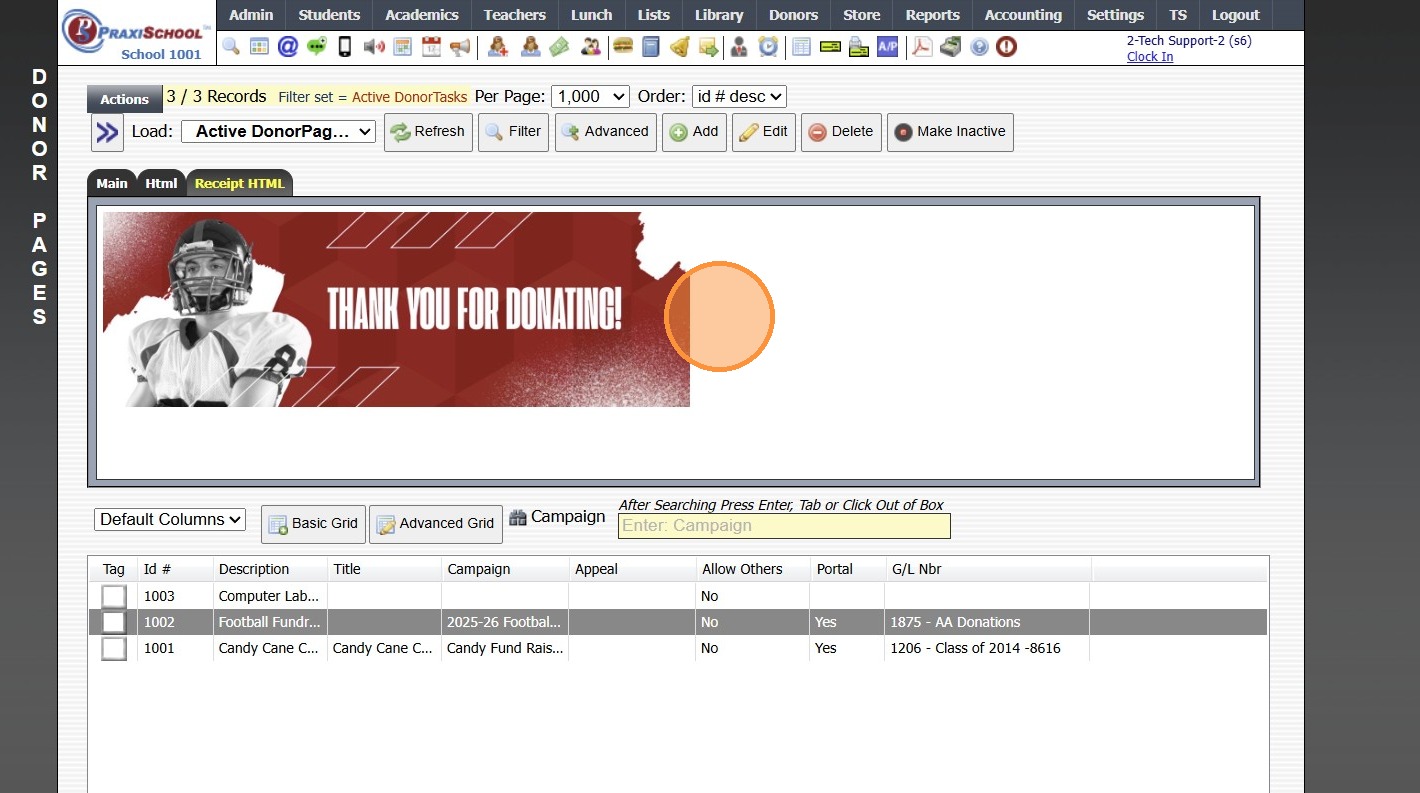Open the Load dropdown showing Active DonorPag…
Viewport: 1420px width, 793px height.
point(278,131)
